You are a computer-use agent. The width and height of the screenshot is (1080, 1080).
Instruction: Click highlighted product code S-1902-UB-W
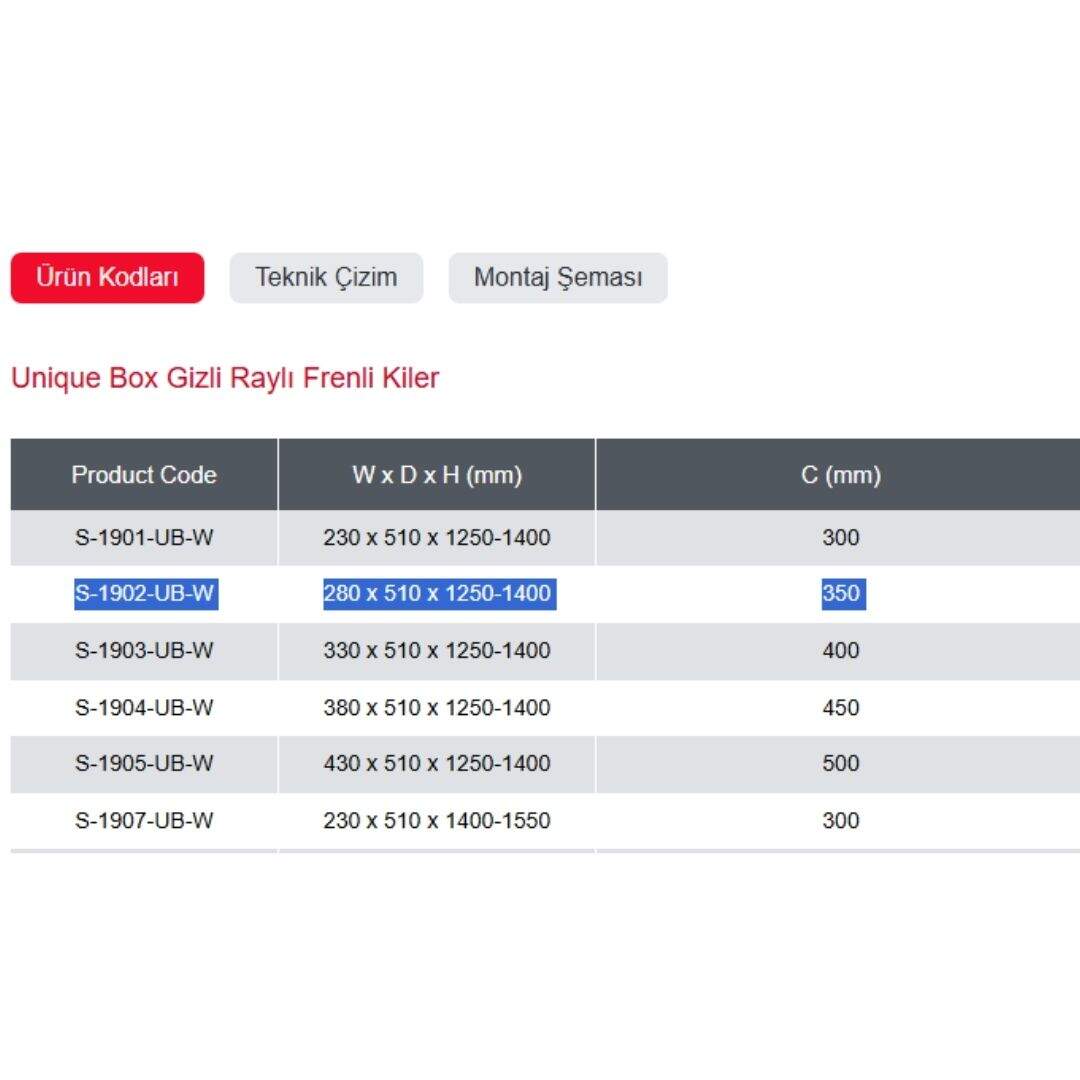[x=144, y=594]
